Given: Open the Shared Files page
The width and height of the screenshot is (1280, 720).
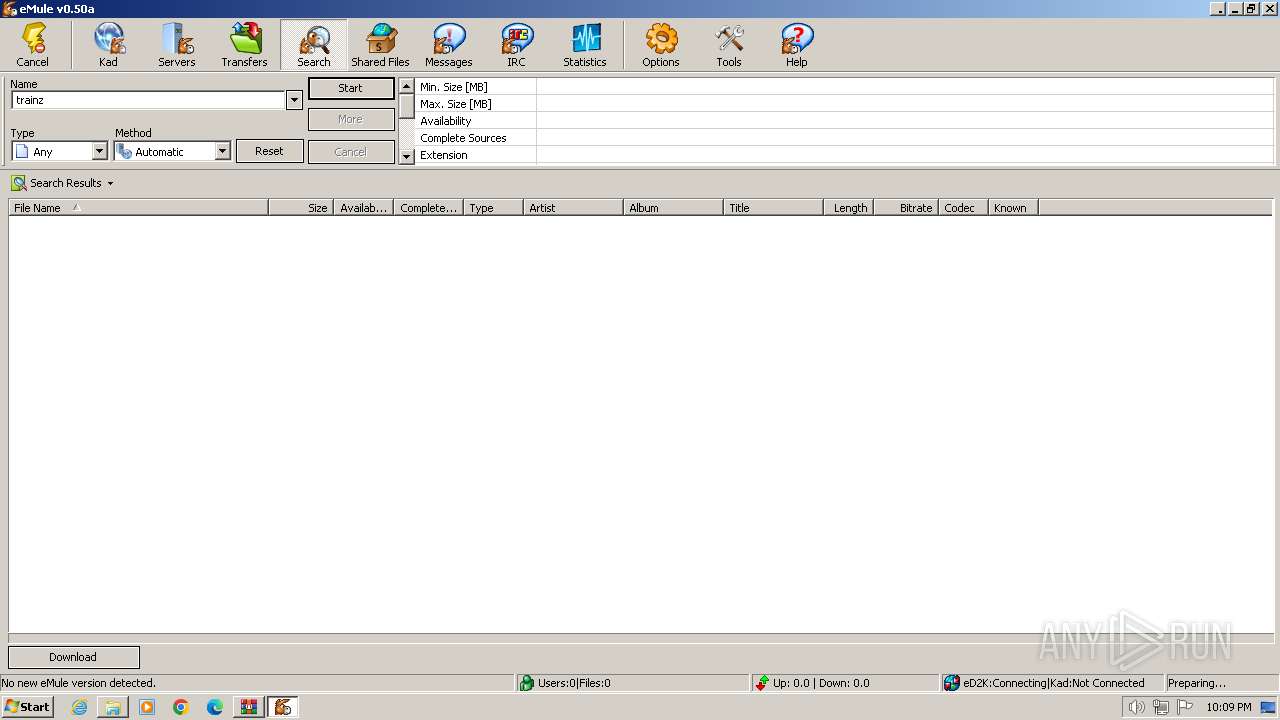Looking at the screenshot, I should (x=380, y=45).
